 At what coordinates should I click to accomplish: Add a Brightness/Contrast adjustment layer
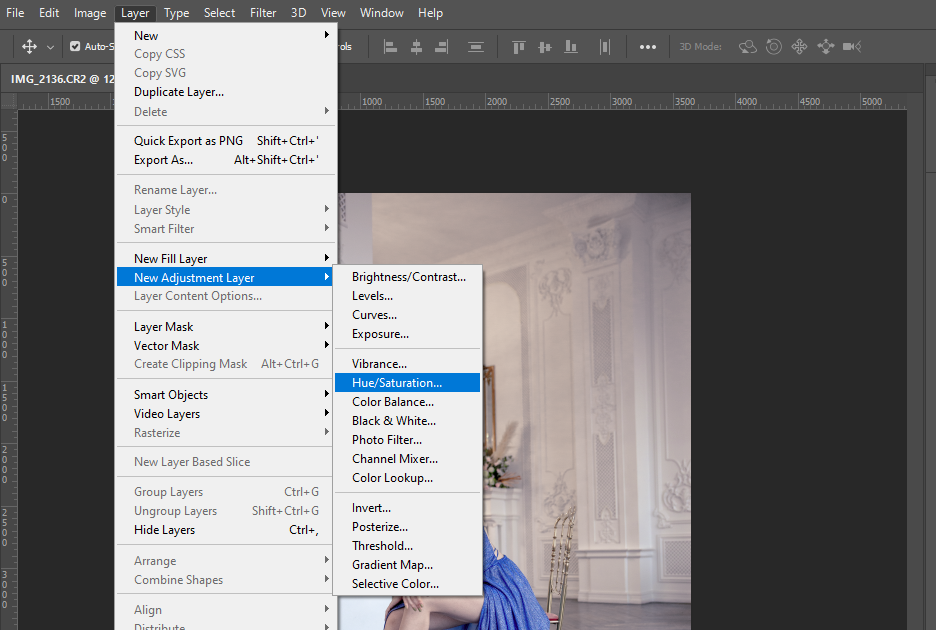pos(408,277)
